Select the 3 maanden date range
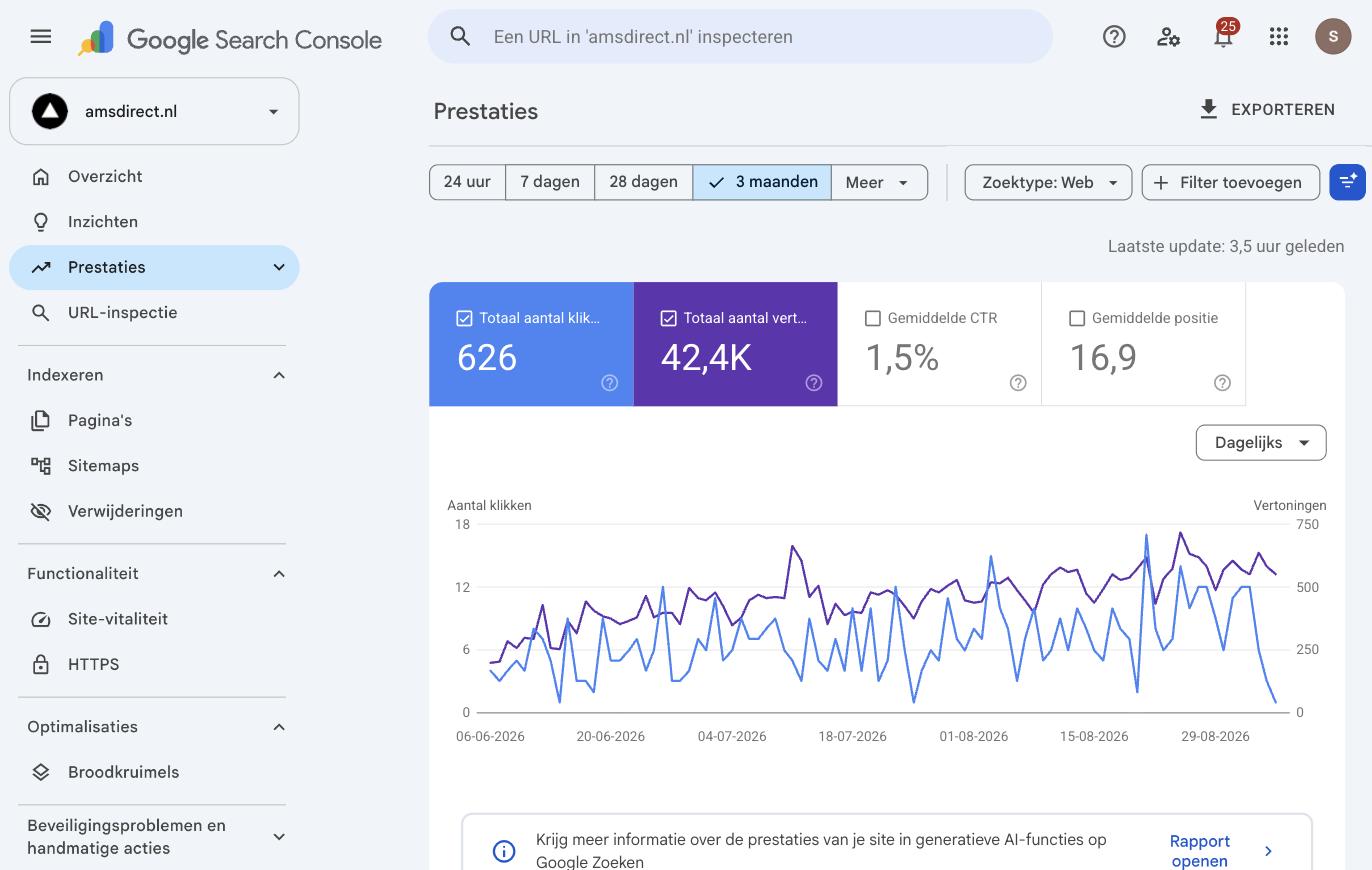Viewport: 1372px width, 870px height. 762,182
